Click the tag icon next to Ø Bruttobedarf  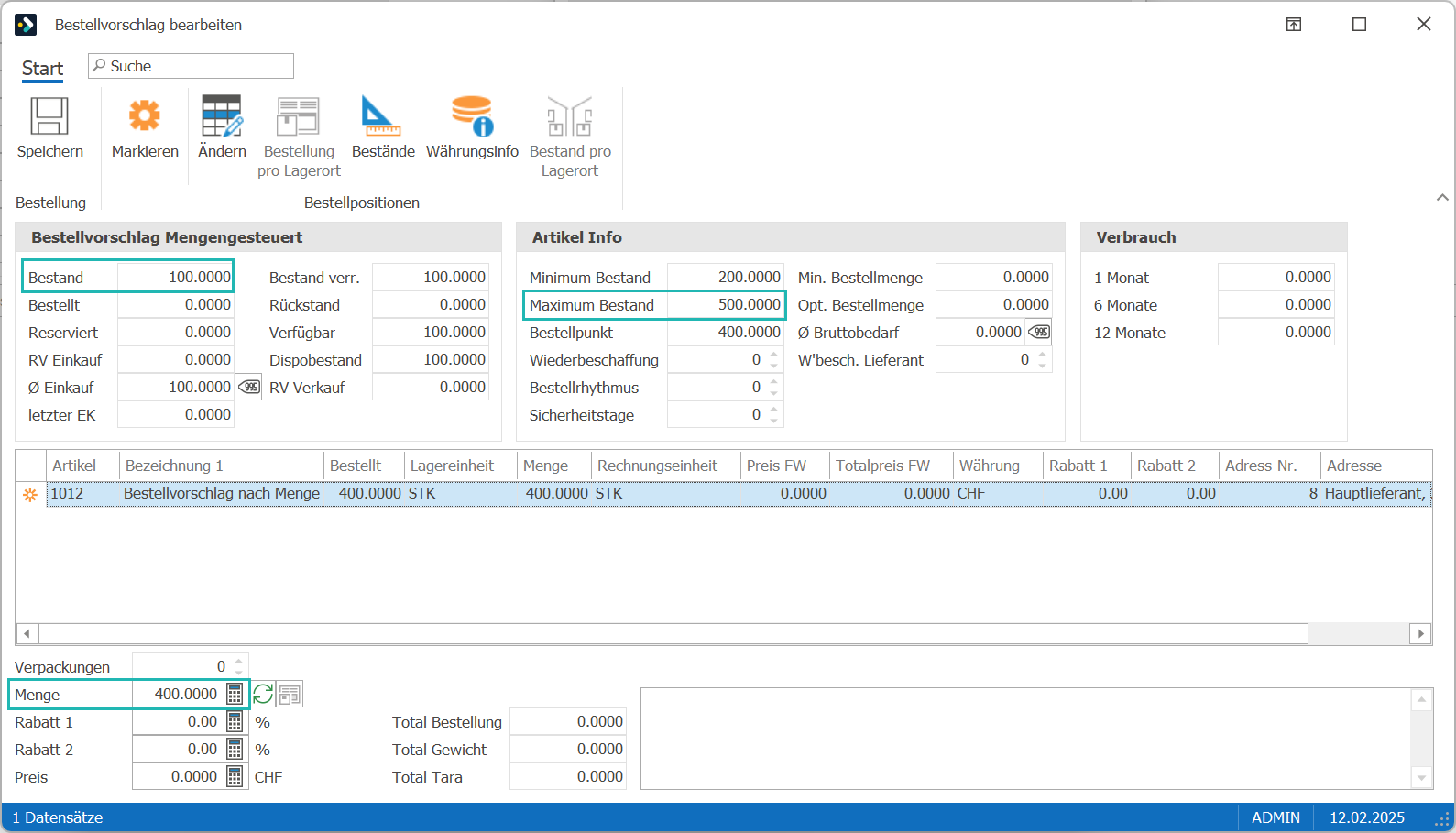[x=1039, y=332]
